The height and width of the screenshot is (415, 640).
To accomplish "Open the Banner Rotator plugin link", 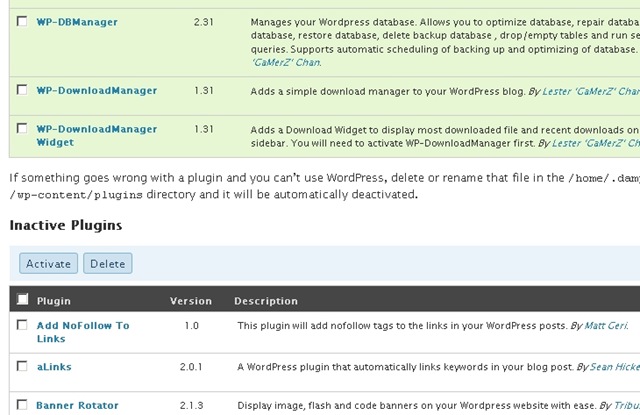I will [77, 406].
